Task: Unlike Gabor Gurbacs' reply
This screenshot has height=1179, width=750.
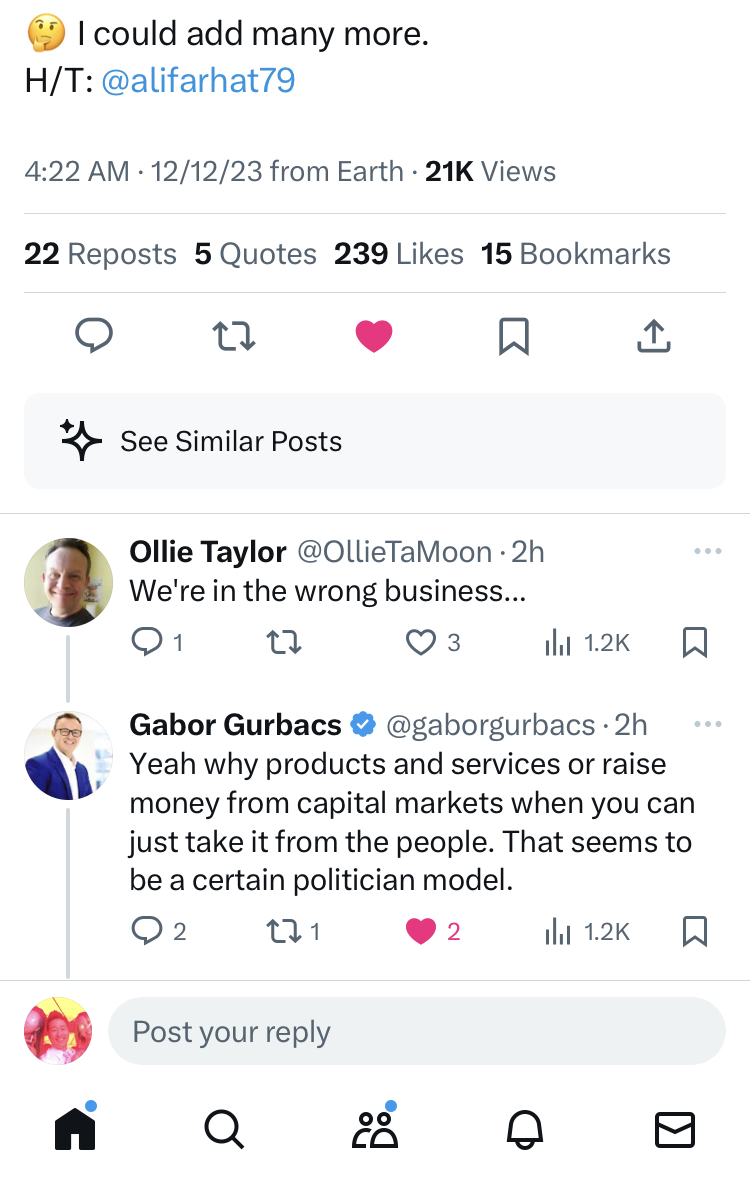Action: pyautogui.click(x=421, y=931)
